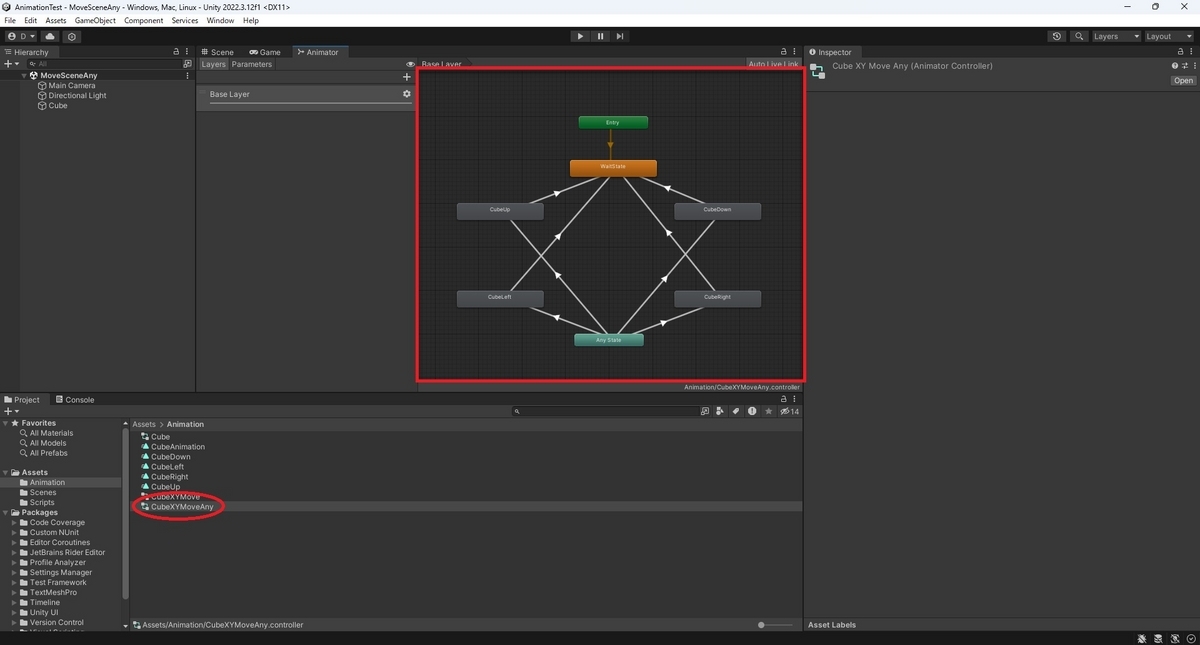Screen dimensions: 1200x645
Task: Click the Play button
Action: coord(580,36)
